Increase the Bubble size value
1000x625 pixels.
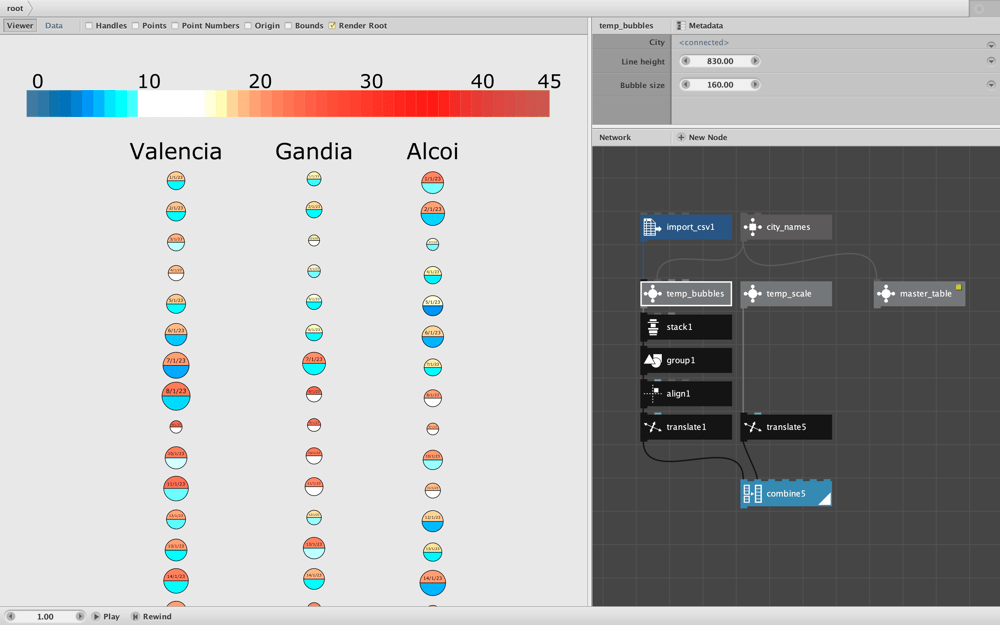click(x=754, y=84)
